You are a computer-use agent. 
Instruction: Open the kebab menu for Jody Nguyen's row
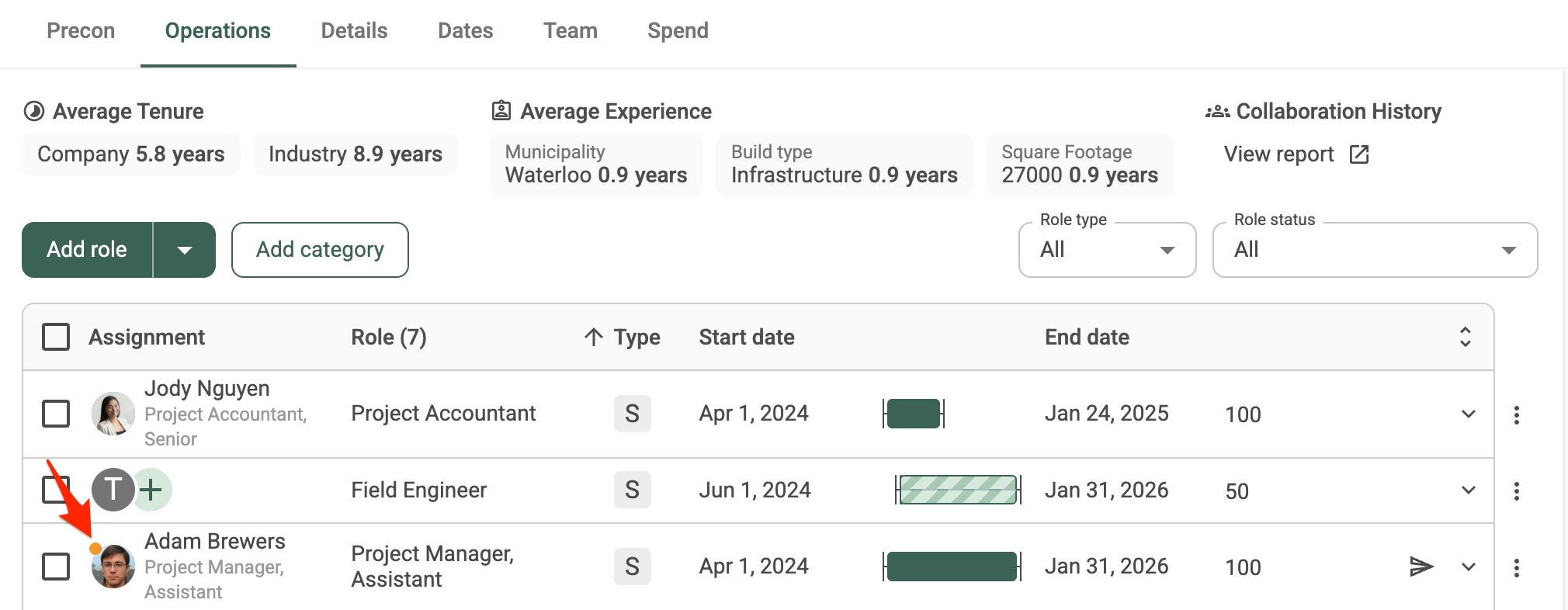(x=1516, y=414)
